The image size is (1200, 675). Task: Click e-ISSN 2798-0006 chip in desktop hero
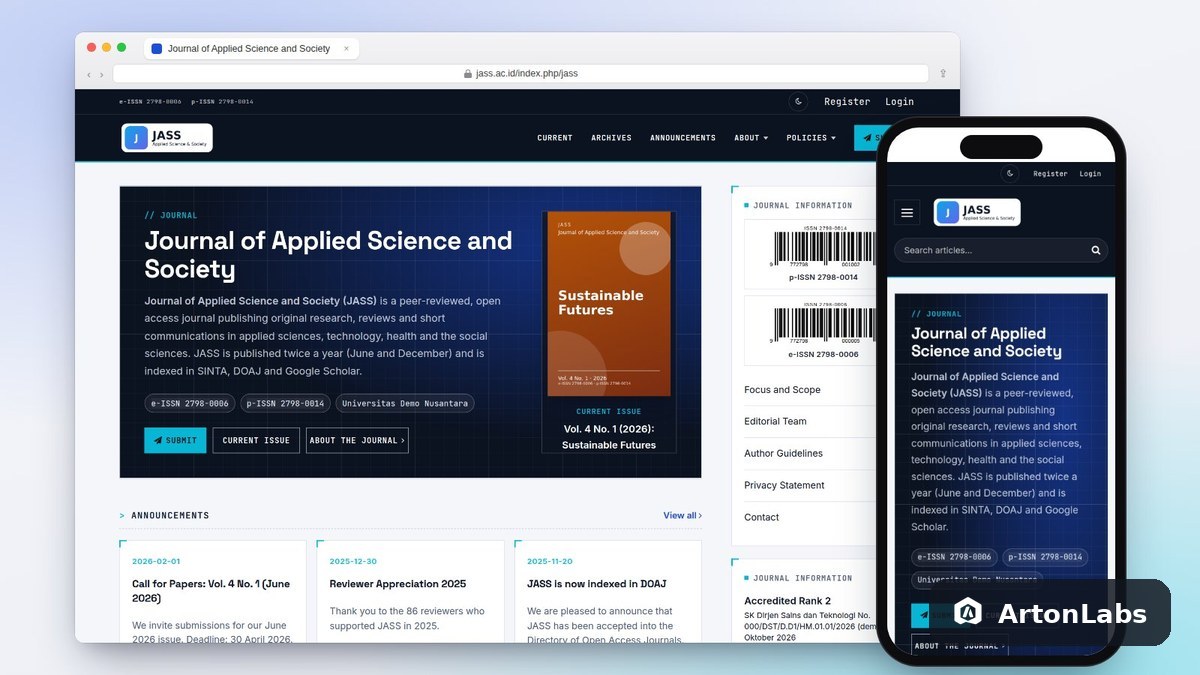point(188,404)
